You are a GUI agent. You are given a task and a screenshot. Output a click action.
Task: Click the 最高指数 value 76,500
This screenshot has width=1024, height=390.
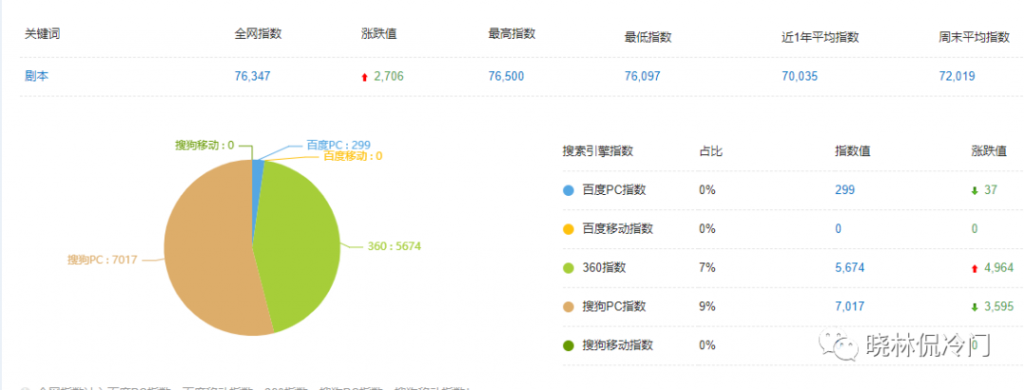click(x=506, y=76)
